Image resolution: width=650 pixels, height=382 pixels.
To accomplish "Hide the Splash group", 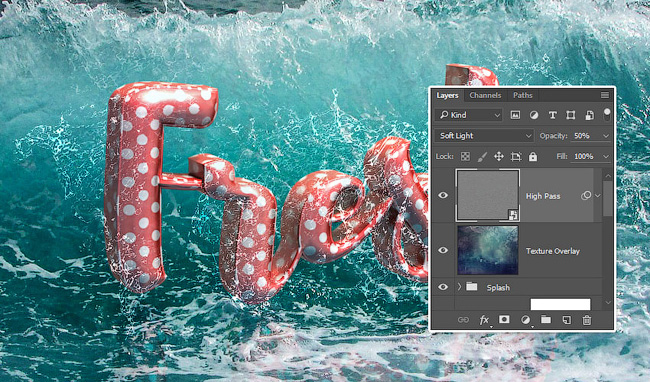I will point(443,287).
